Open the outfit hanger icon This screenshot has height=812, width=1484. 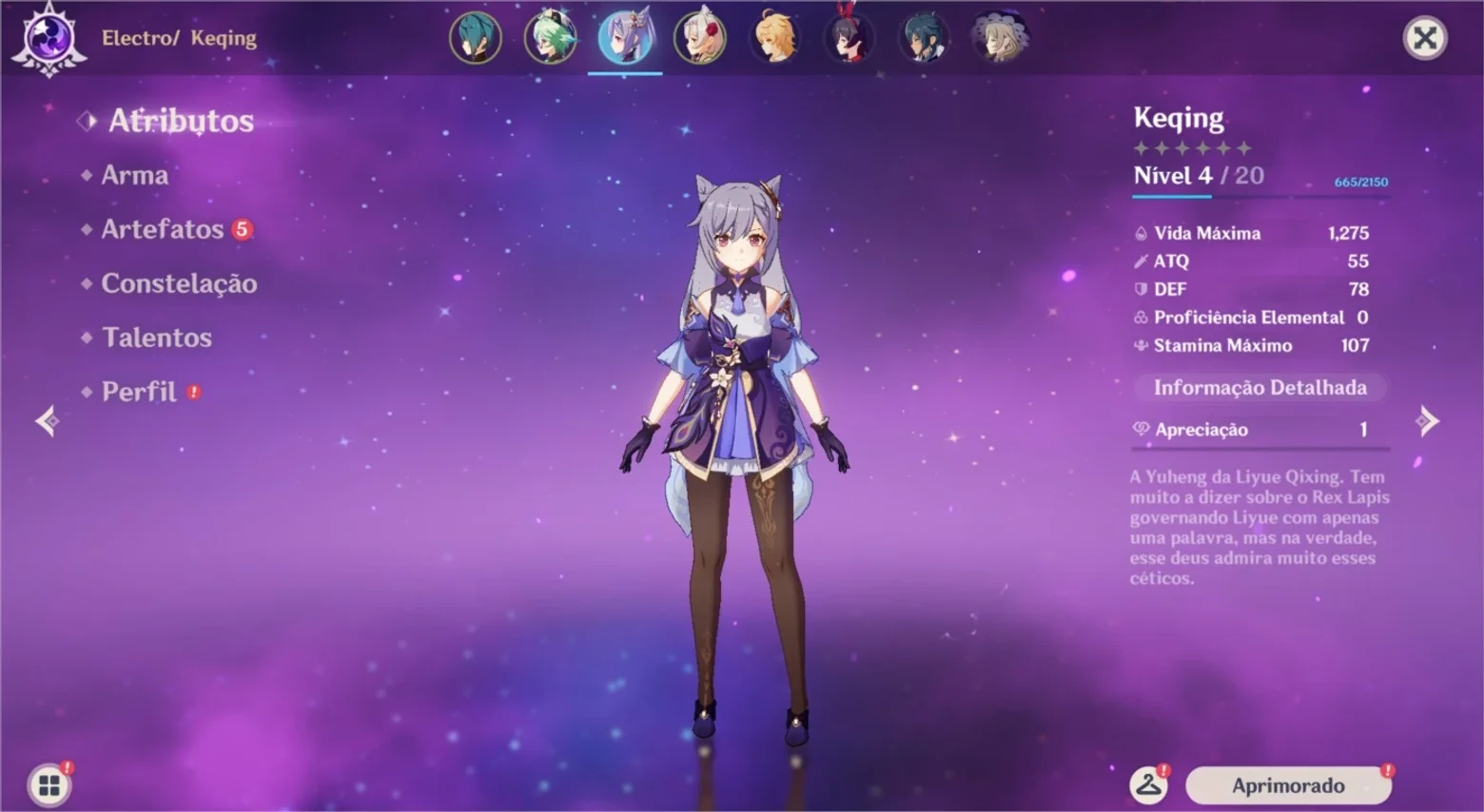point(1149,785)
